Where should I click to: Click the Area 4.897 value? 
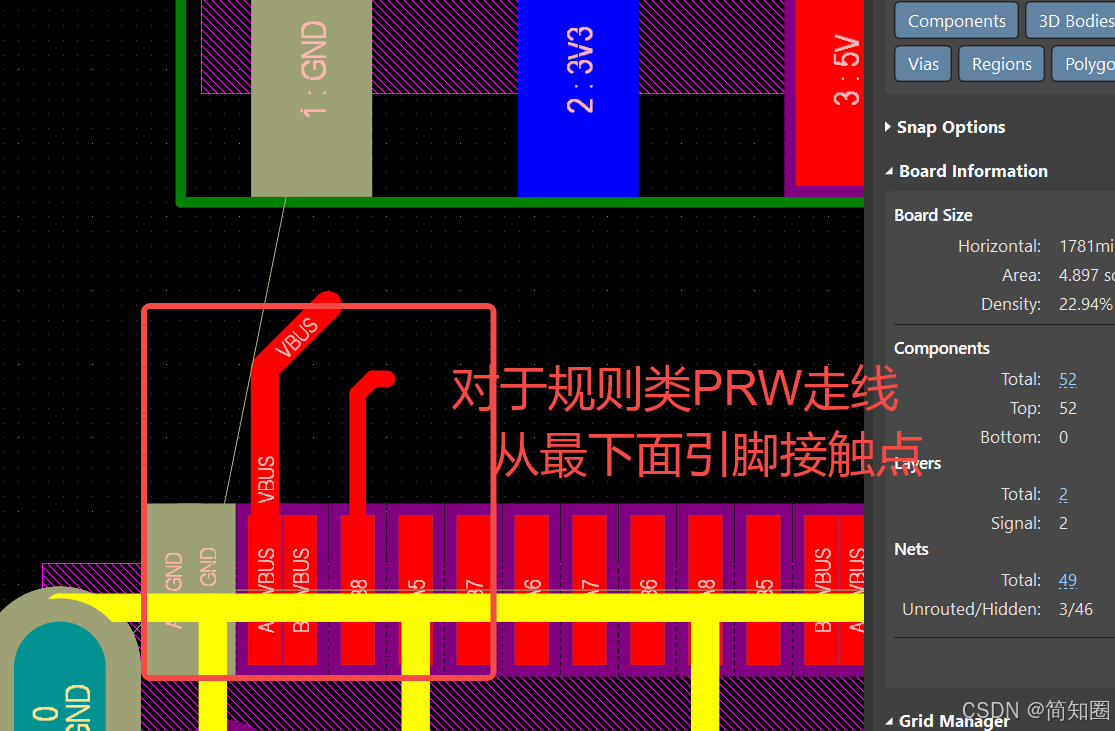click(1086, 275)
